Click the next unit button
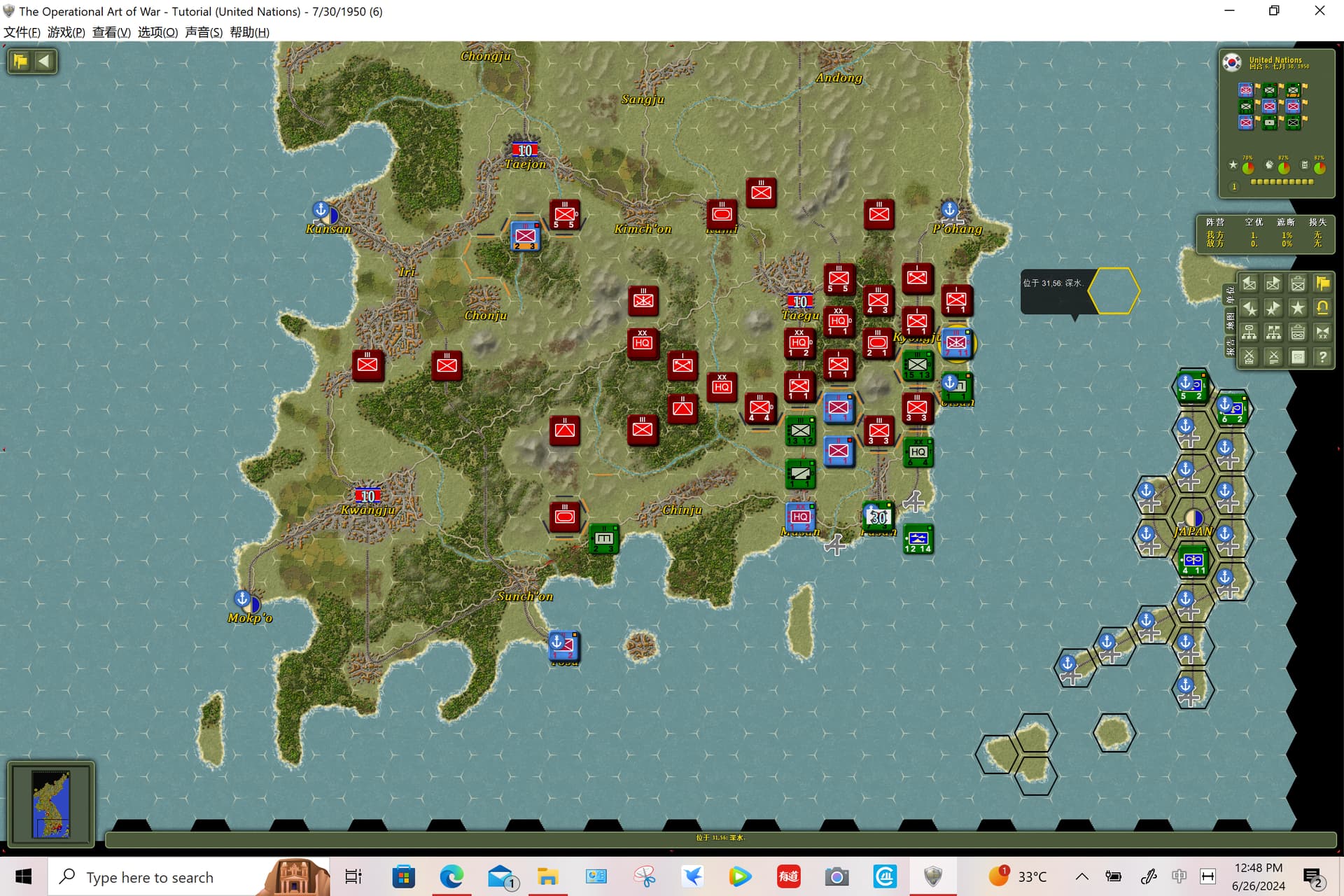1344x896 pixels. click(x=1273, y=283)
